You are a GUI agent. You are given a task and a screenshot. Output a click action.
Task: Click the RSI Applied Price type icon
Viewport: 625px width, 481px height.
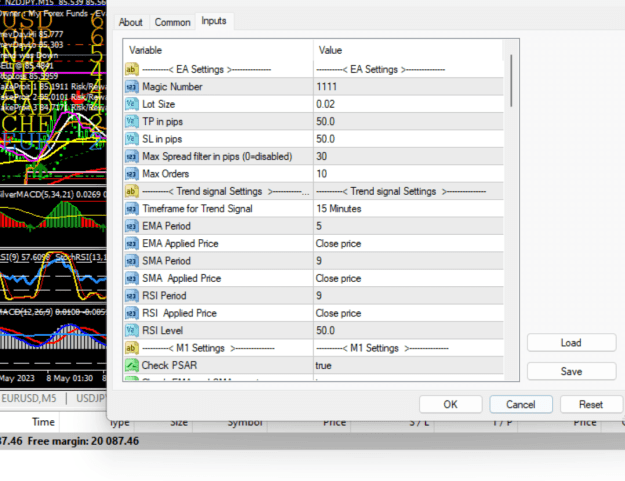pyautogui.click(x=132, y=313)
